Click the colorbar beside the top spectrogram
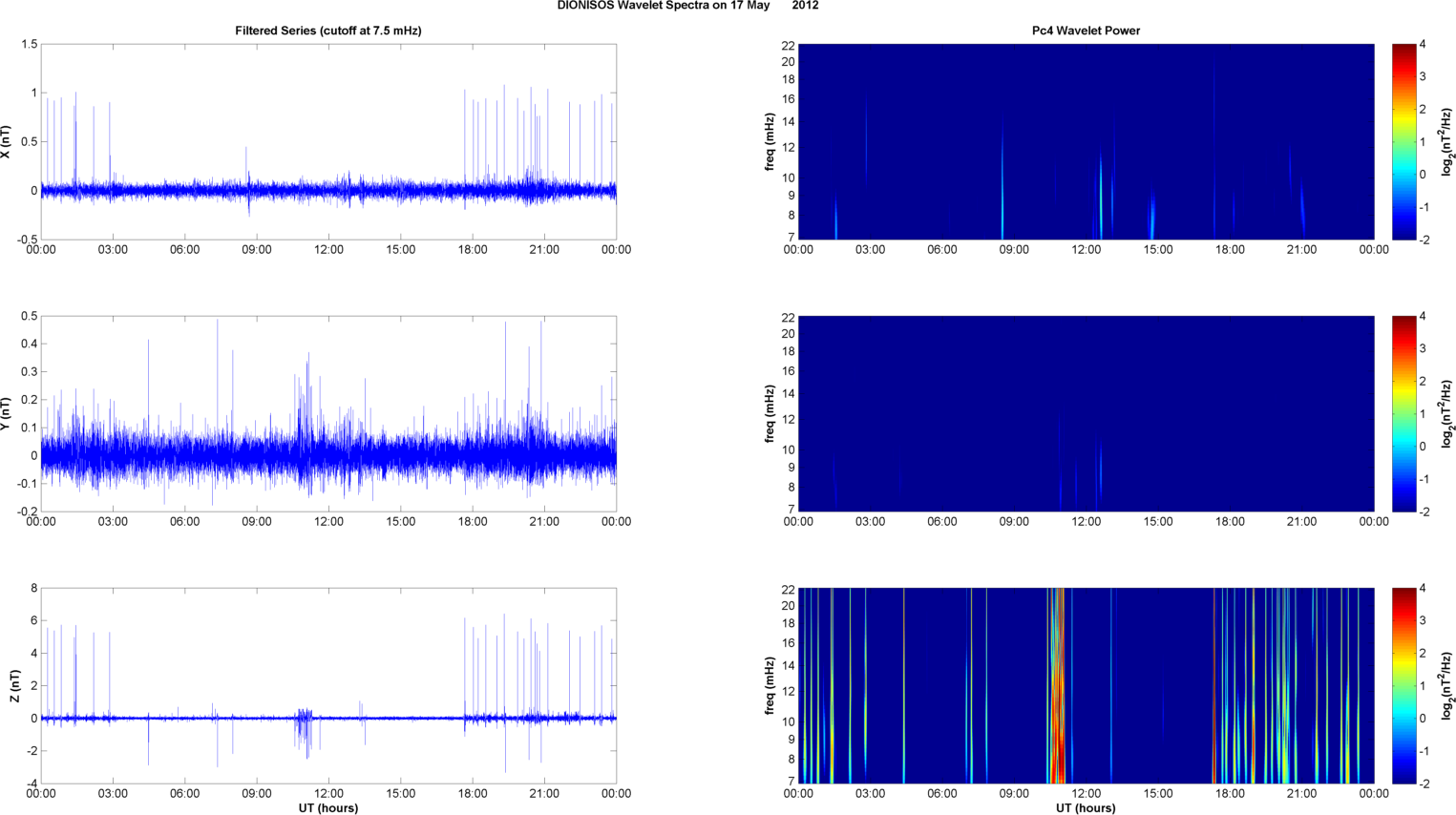The height and width of the screenshot is (815, 1456). point(1403,141)
